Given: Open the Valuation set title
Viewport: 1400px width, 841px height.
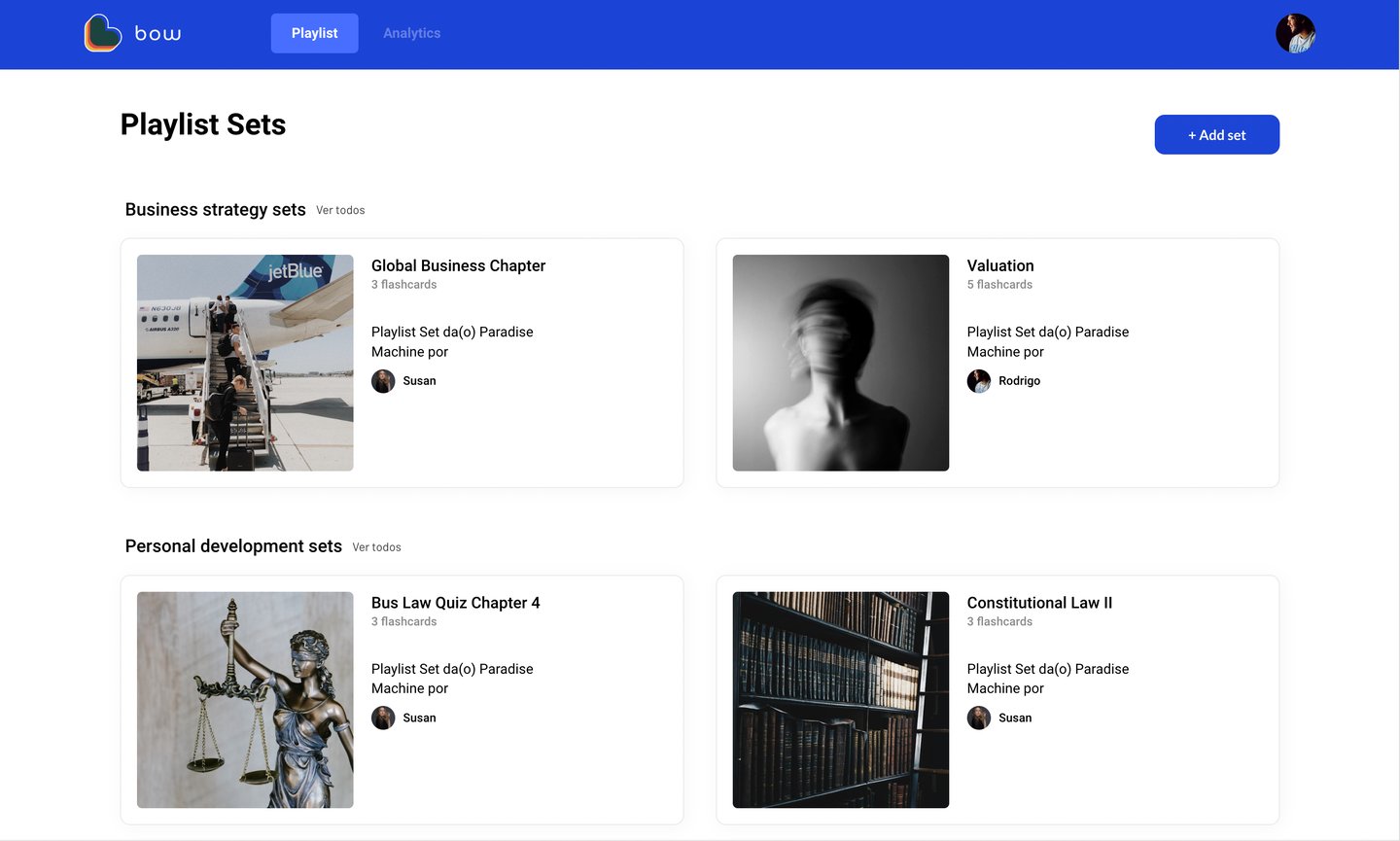Looking at the screenshot, I should click(x=999, y=265).
